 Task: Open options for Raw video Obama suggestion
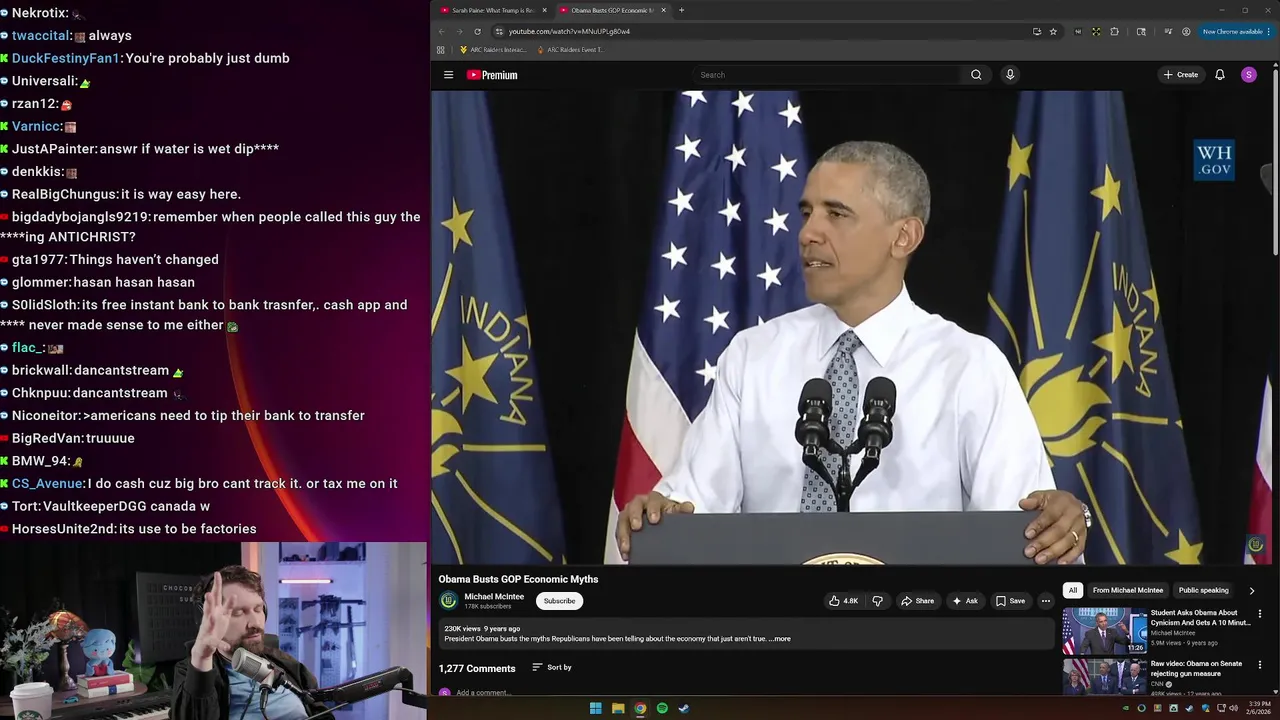pyautogui.click(x=1259, y=665)
